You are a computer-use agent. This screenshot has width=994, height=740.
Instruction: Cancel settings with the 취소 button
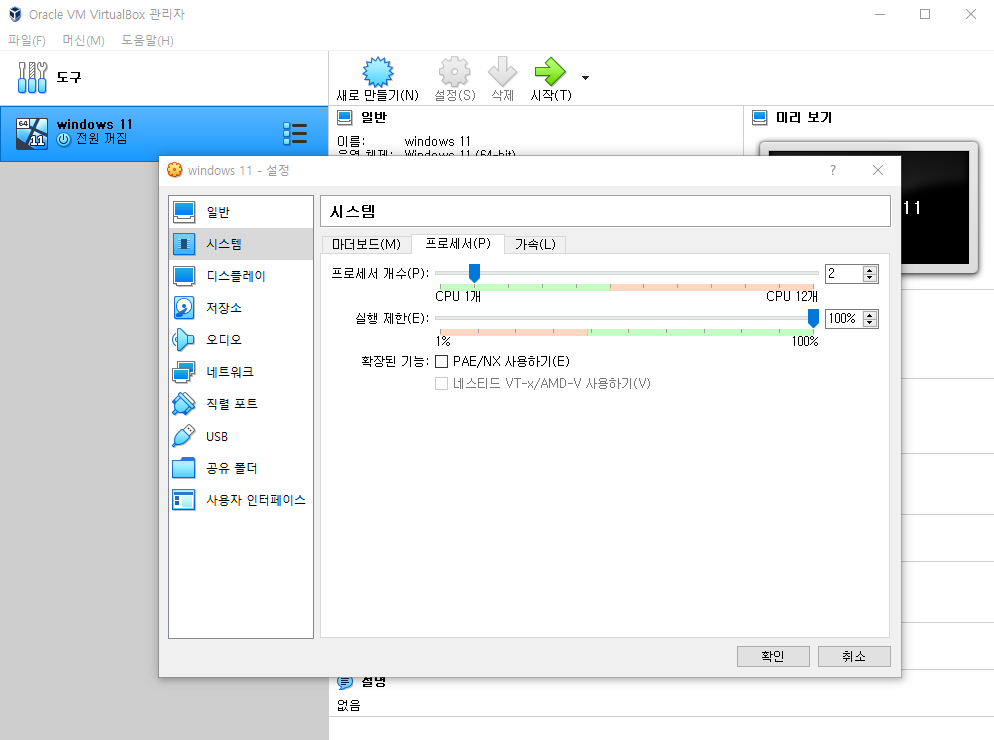point(854,656)
